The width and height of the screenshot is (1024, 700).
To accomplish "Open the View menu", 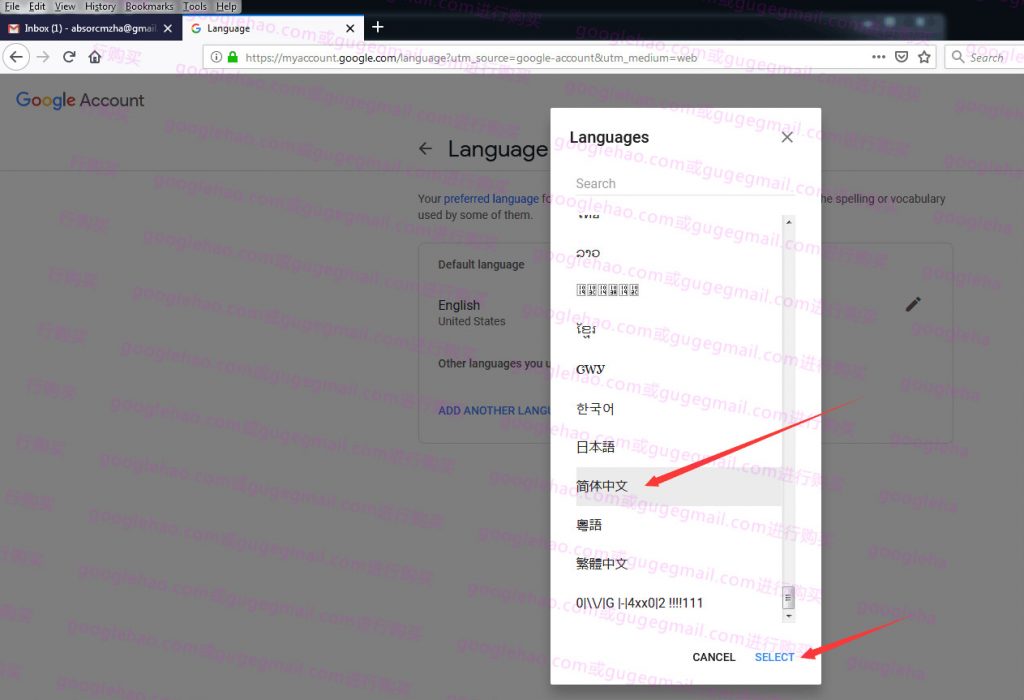I will (65, 7).
